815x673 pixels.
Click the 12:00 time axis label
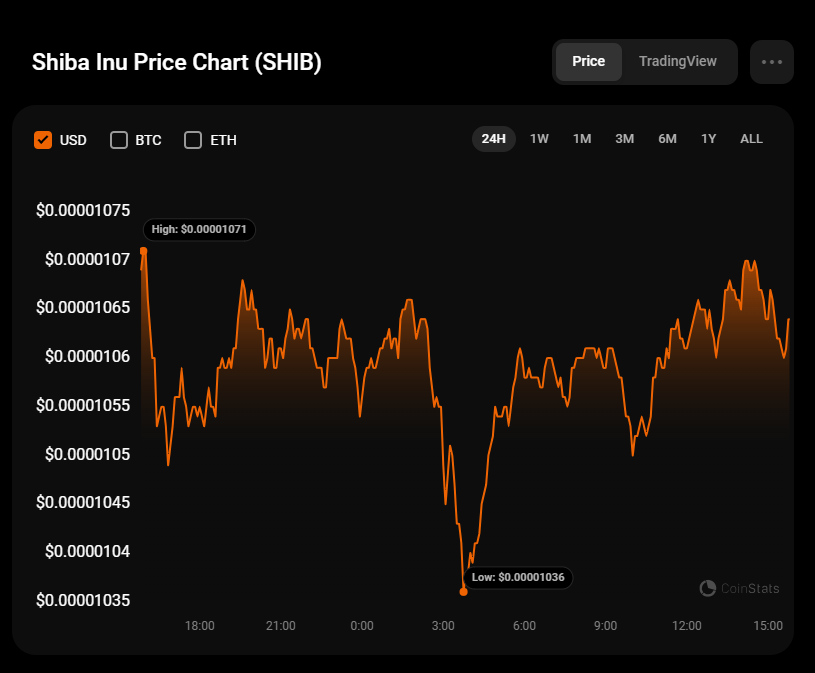pos(686,626)
